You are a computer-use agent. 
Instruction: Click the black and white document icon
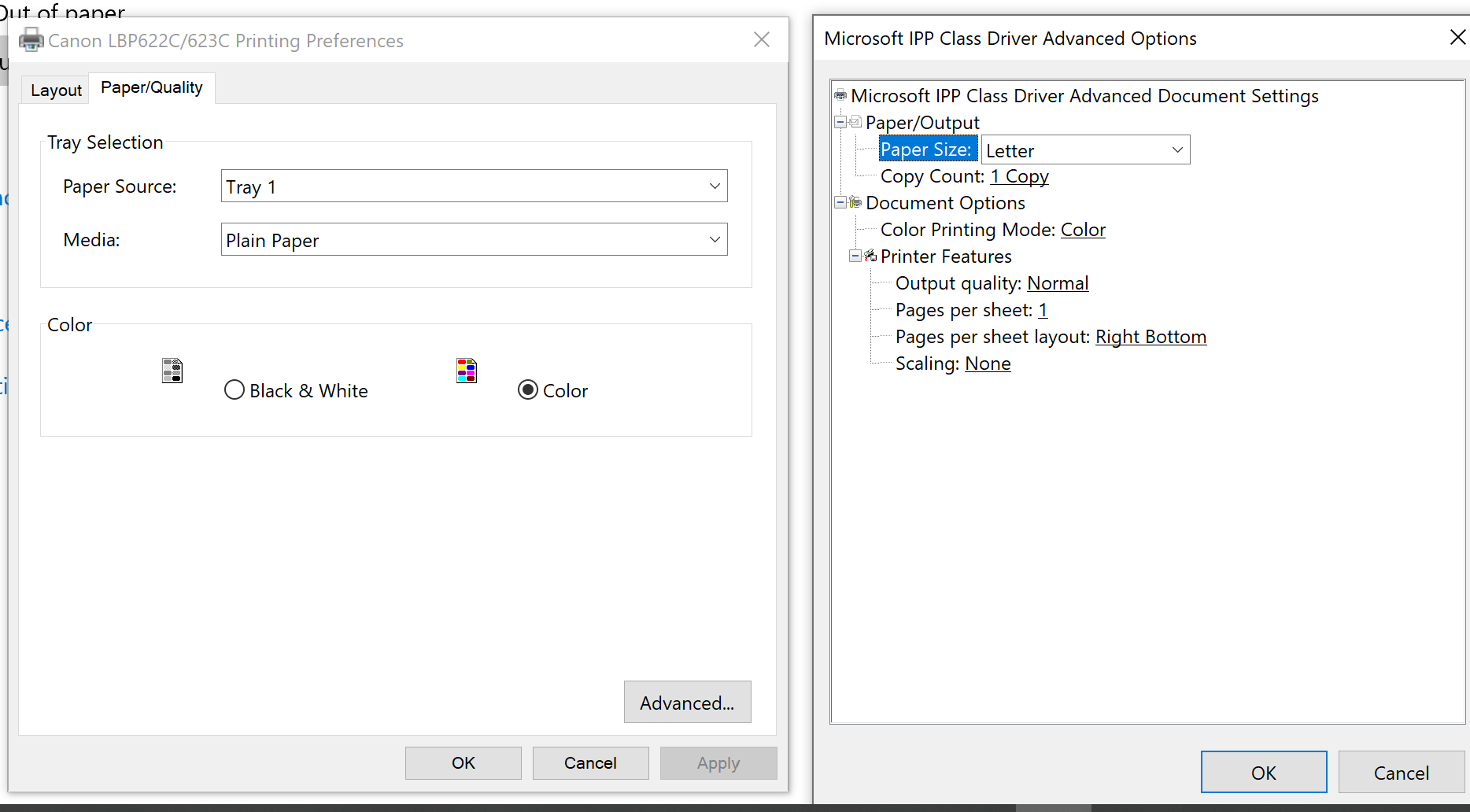(x=172, y=371)
